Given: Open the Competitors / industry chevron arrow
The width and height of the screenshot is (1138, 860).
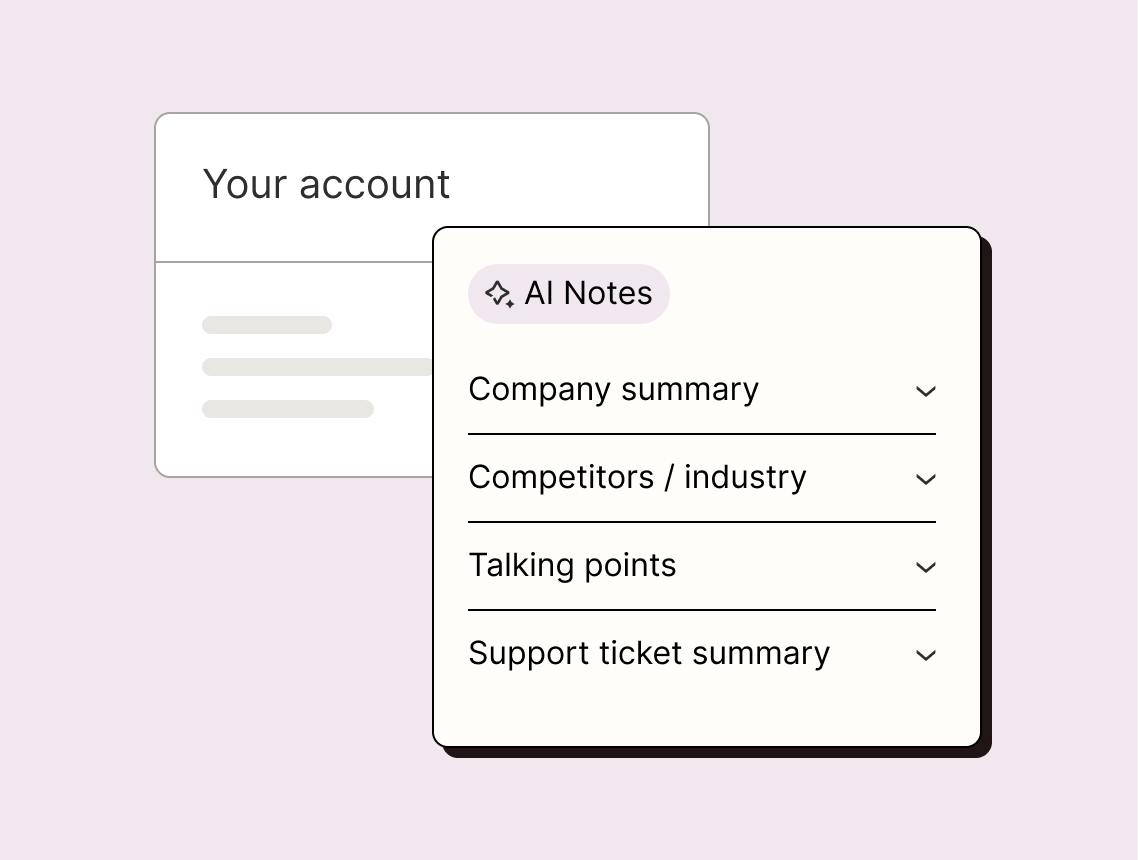Looking at the screenshot, I should pyautogui.click(x=926, y=479).
